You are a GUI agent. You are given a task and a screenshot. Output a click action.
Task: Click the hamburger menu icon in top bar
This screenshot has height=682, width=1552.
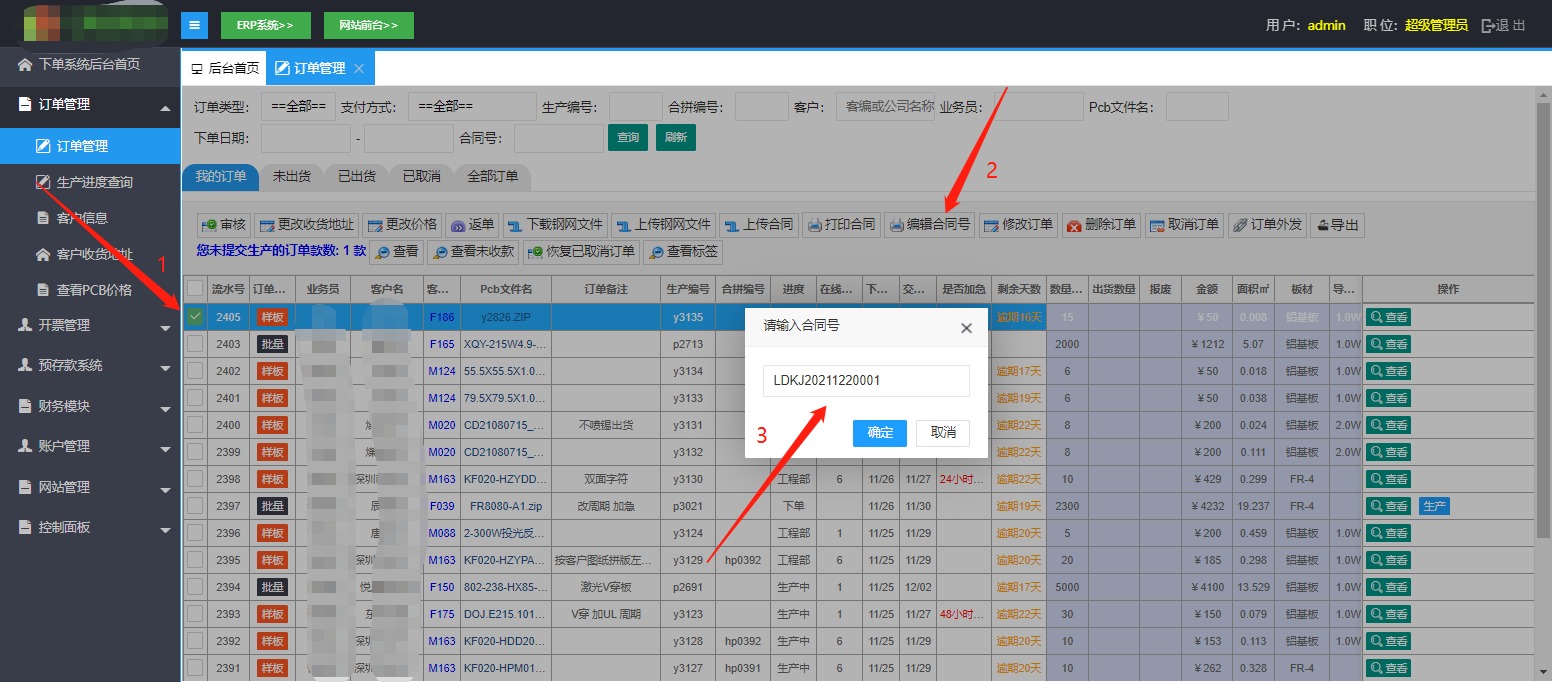[194, 25]
